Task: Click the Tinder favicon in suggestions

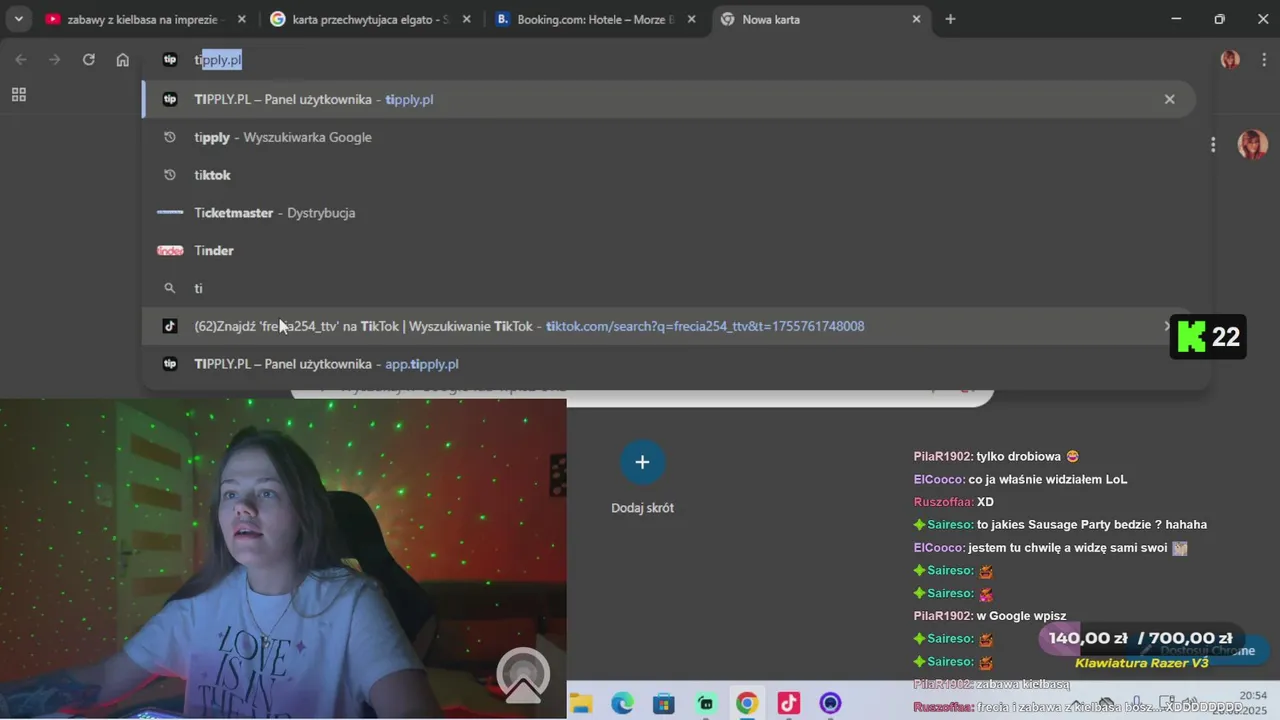Action: tap(170, 251)
